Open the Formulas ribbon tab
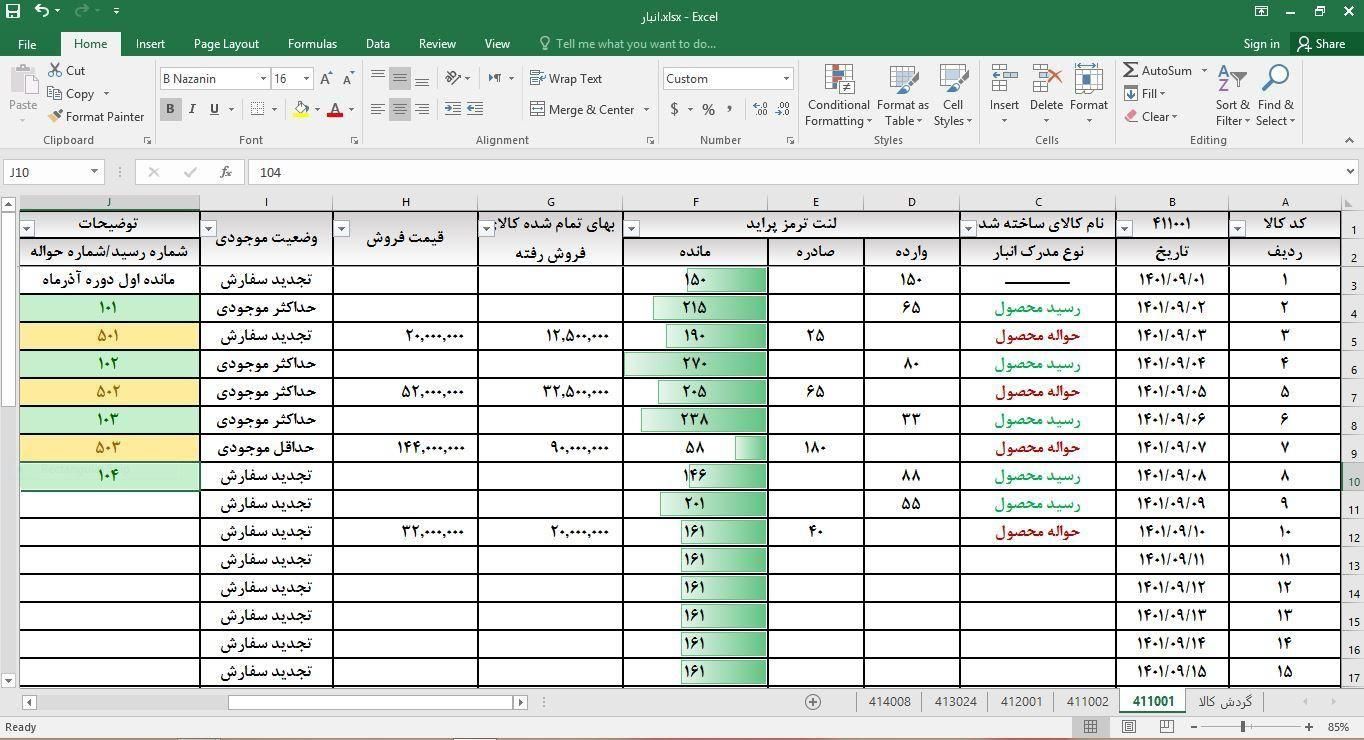 pyautogui.click(x=312, y=44)
